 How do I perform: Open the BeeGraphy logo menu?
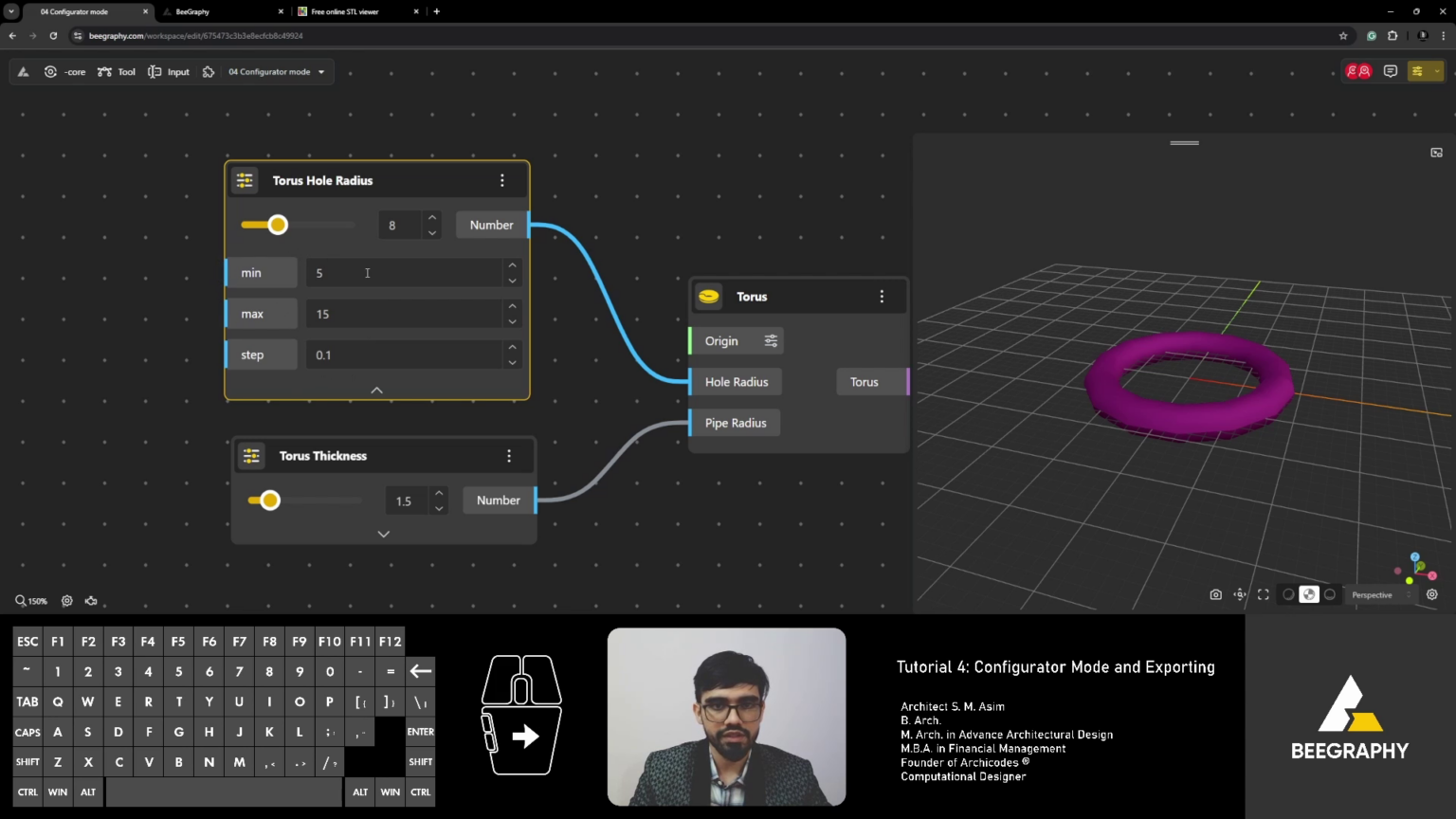pos(23,71)
